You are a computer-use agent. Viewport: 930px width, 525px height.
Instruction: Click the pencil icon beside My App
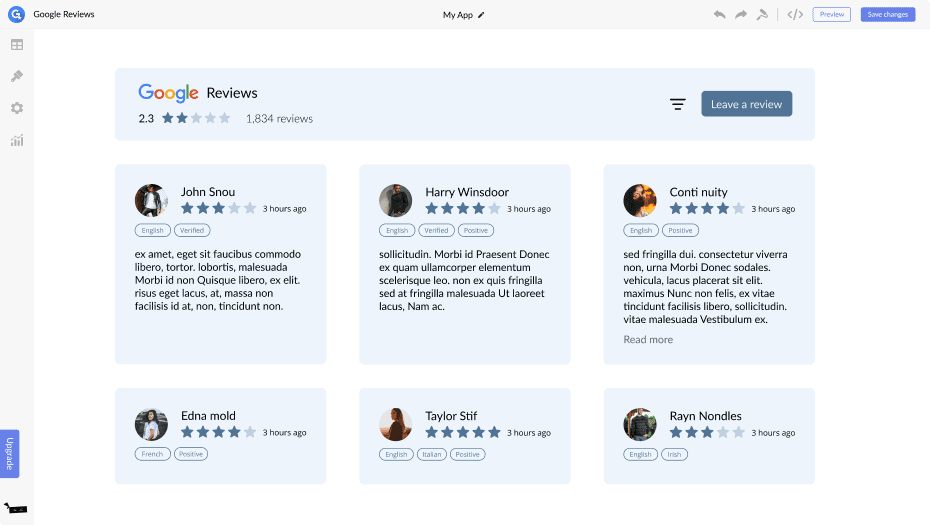(481, 15)
